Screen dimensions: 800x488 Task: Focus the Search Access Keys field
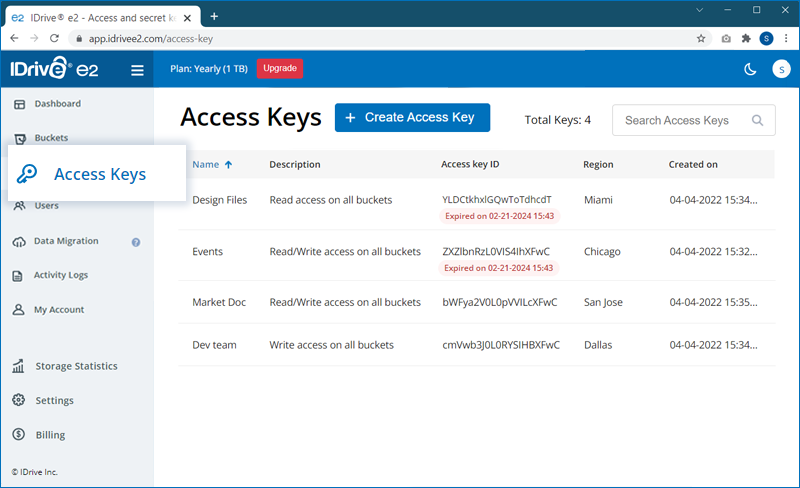694,120
